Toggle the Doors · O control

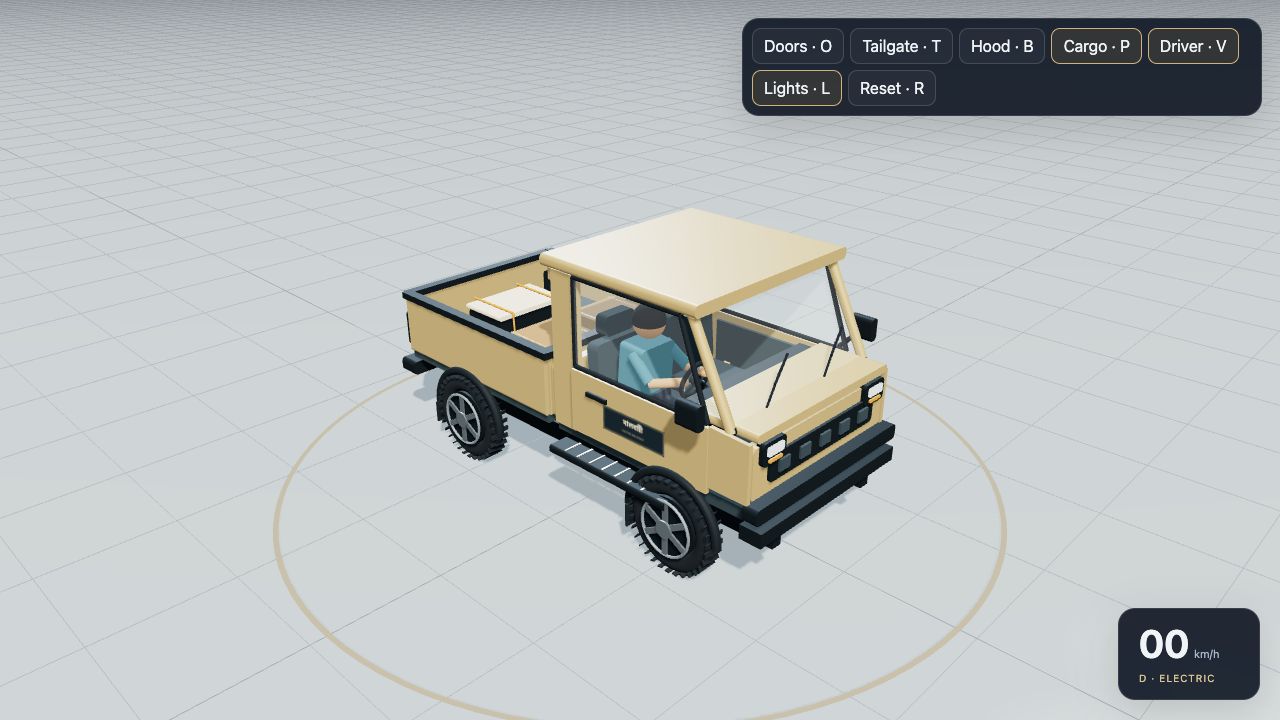tap(798, 46)
